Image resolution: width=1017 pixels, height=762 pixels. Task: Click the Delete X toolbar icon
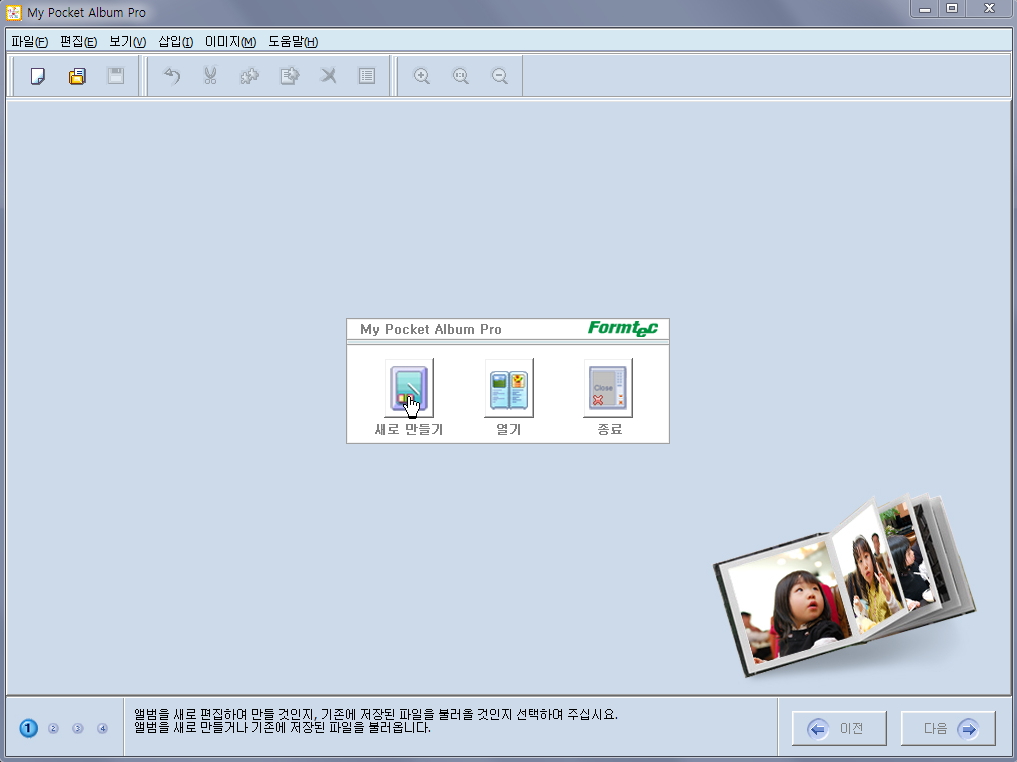point(329,76)
